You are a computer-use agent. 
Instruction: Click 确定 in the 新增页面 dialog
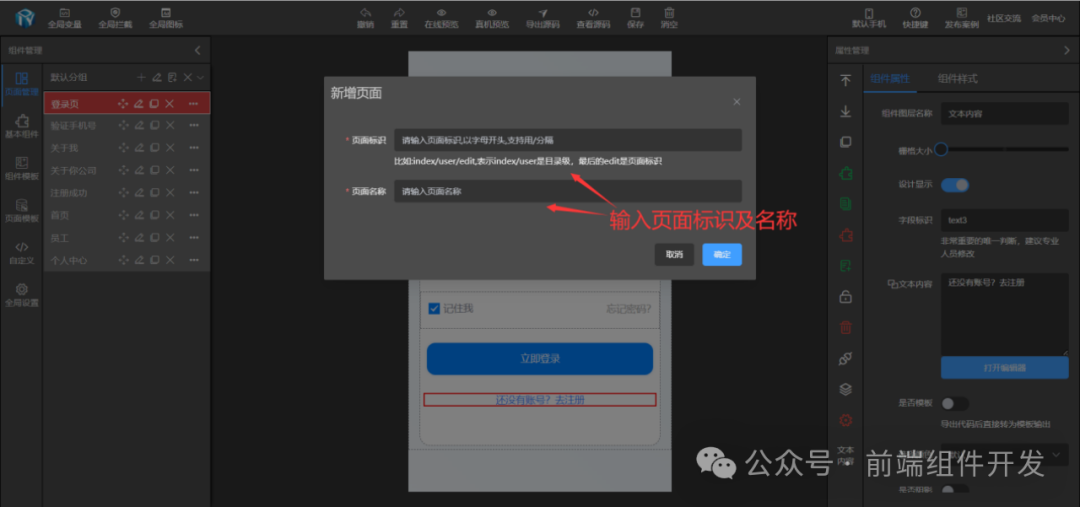722,254
